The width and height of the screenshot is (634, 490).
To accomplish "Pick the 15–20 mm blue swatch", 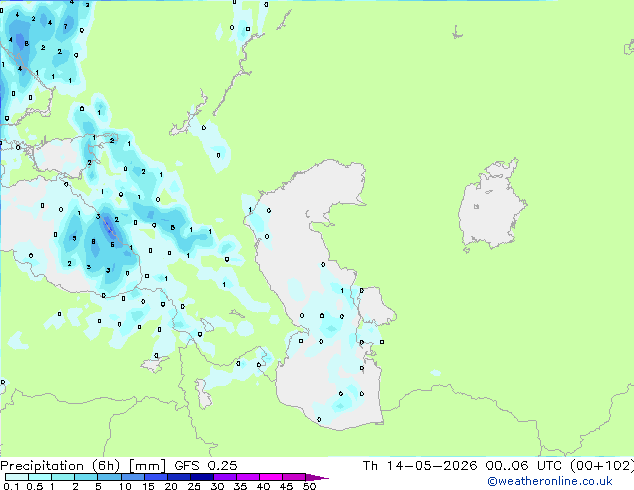I will pos(155,477).
